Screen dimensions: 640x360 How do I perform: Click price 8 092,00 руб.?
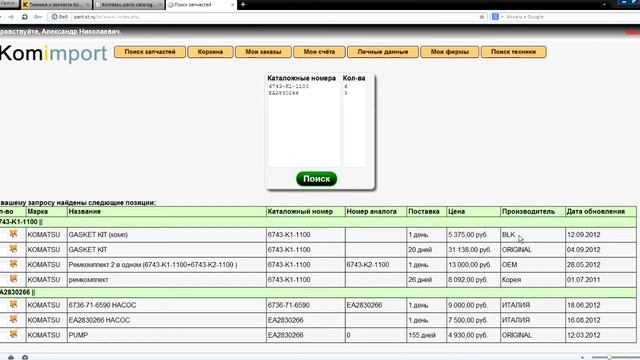pos(467,280)
